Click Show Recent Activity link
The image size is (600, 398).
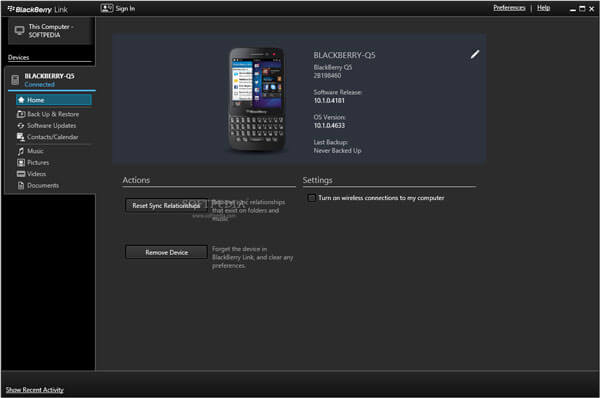point(35,390)
